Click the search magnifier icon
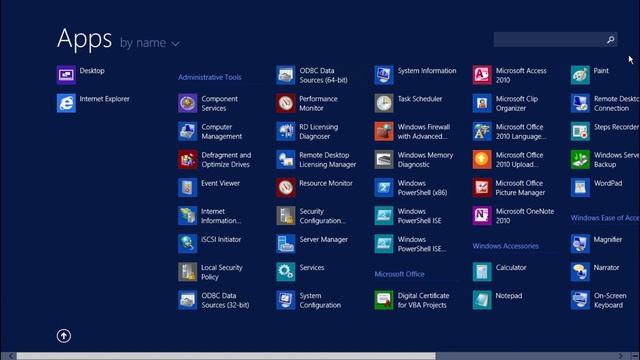 tap(611, 40)
